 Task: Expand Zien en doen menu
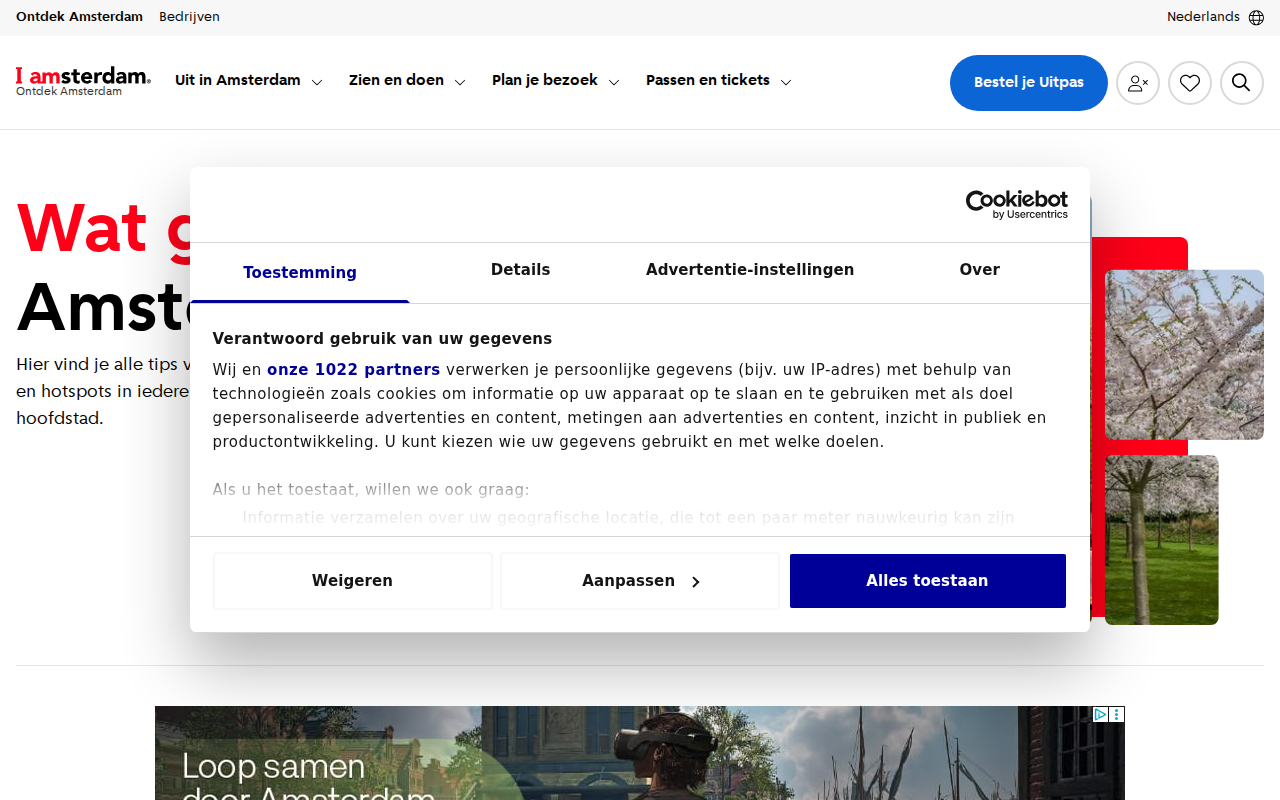point(407,81)
